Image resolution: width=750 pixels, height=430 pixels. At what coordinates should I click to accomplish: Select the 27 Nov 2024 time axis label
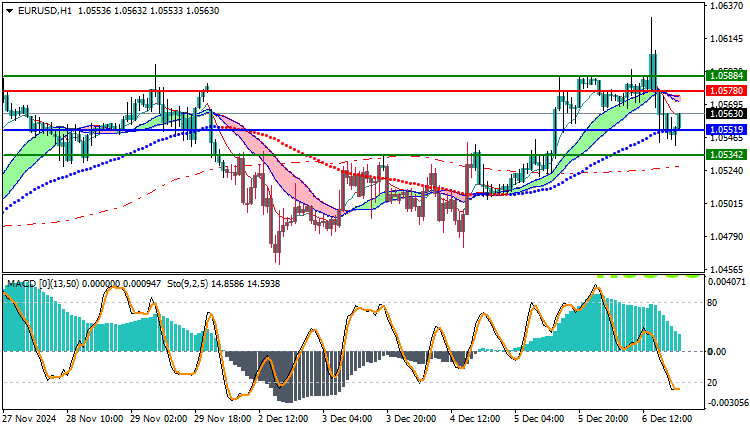[29, 419]
